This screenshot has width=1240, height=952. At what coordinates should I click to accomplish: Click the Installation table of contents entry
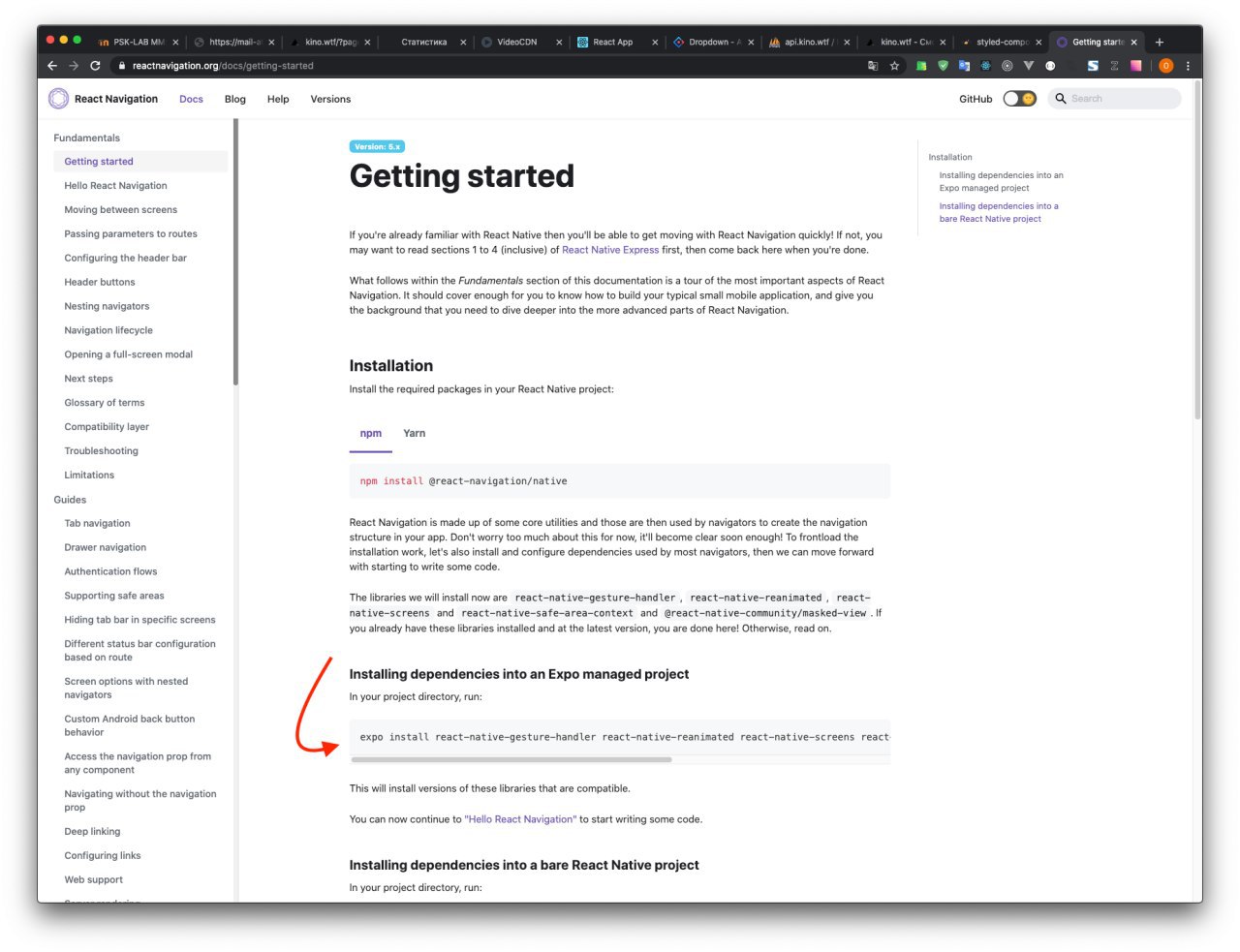[x=950, y=157]
